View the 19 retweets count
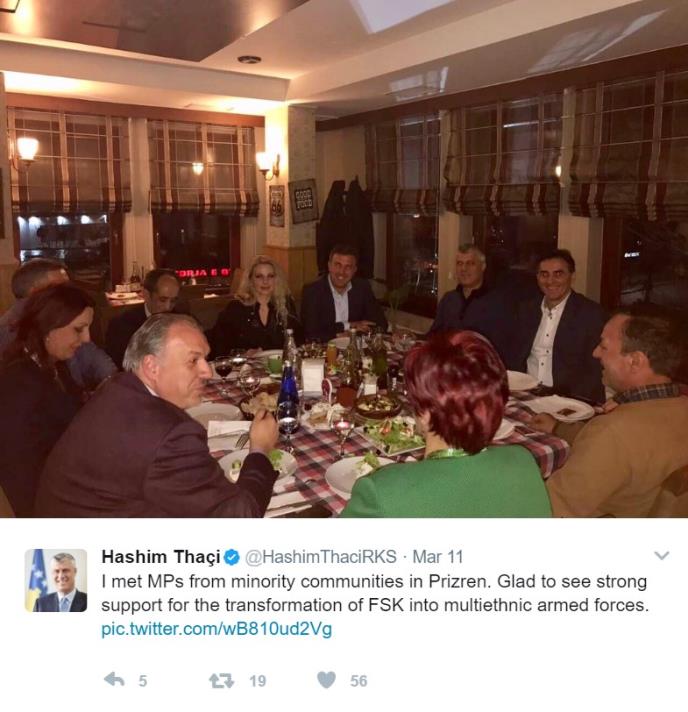688x712 pixels. tap(257, 681)
